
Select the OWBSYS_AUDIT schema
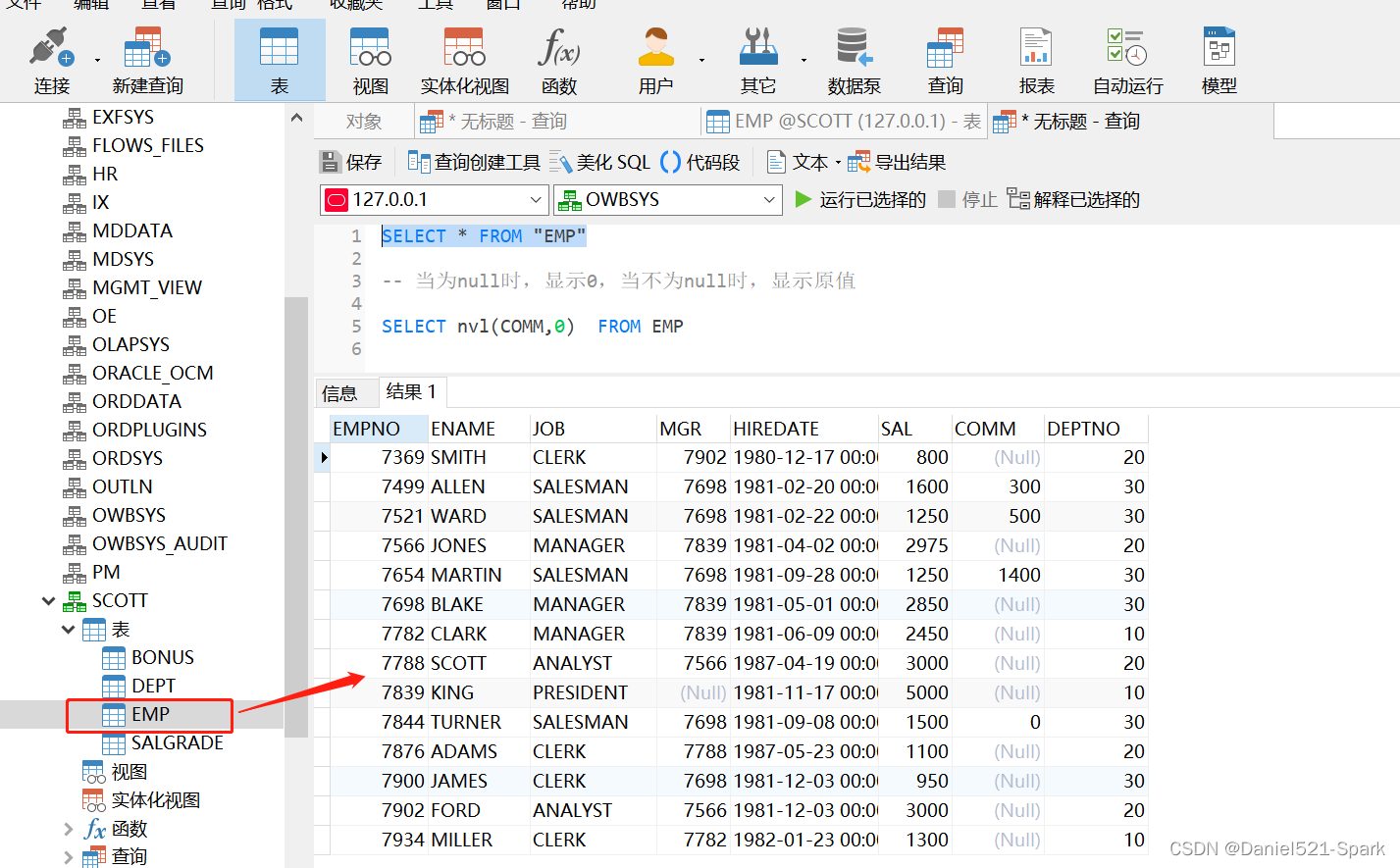(x=145, y=543)
